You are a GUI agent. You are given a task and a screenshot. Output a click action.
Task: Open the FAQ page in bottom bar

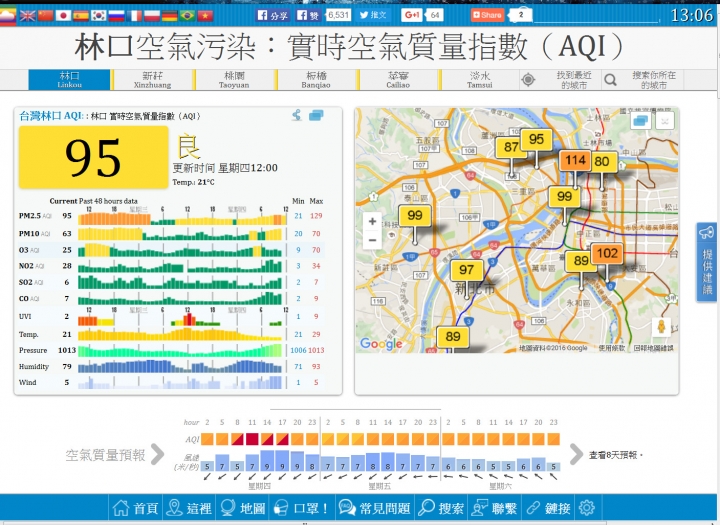[375, 508]
